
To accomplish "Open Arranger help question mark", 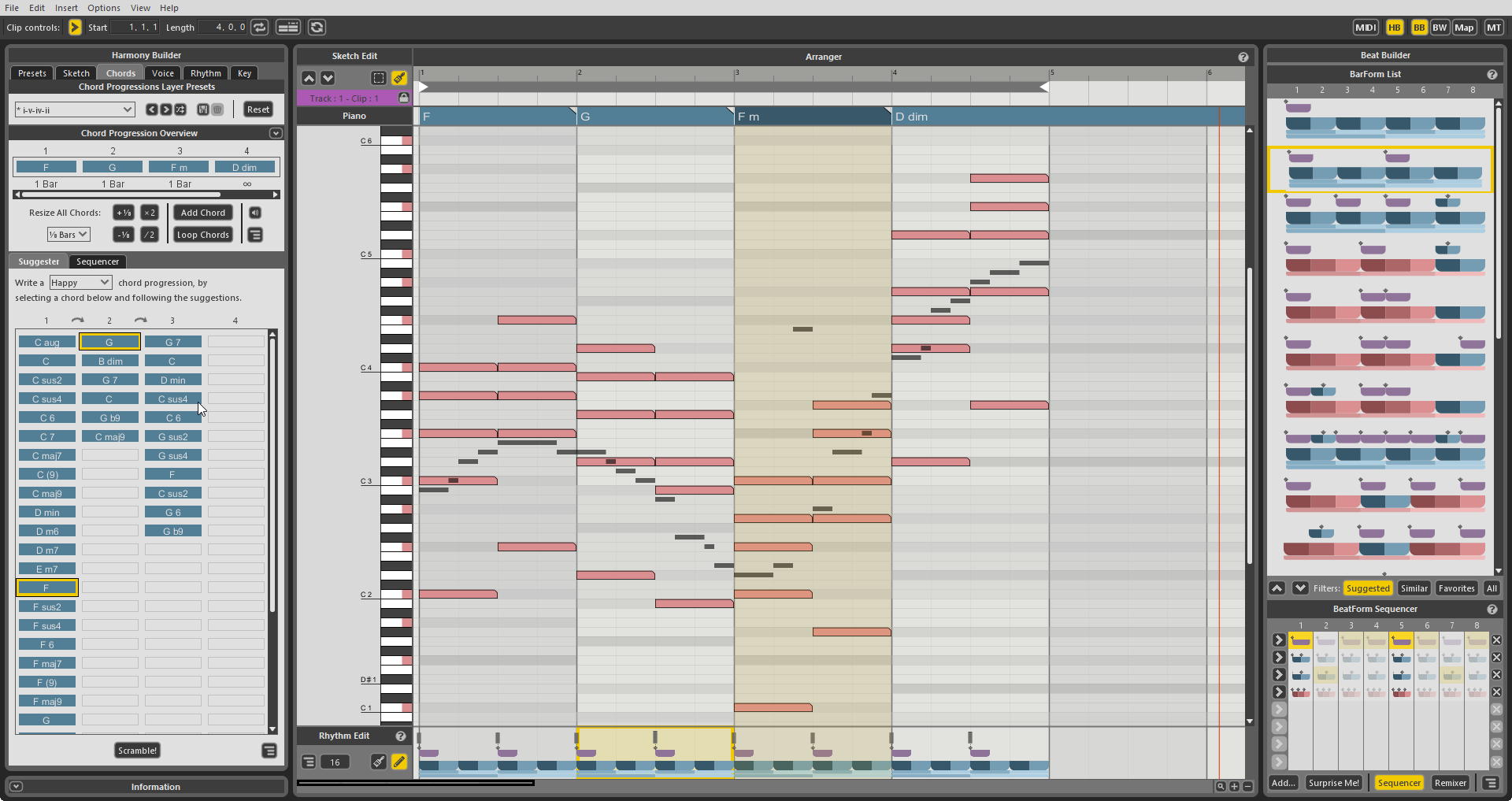I will pyautogui.click(x=1243, y=57).
